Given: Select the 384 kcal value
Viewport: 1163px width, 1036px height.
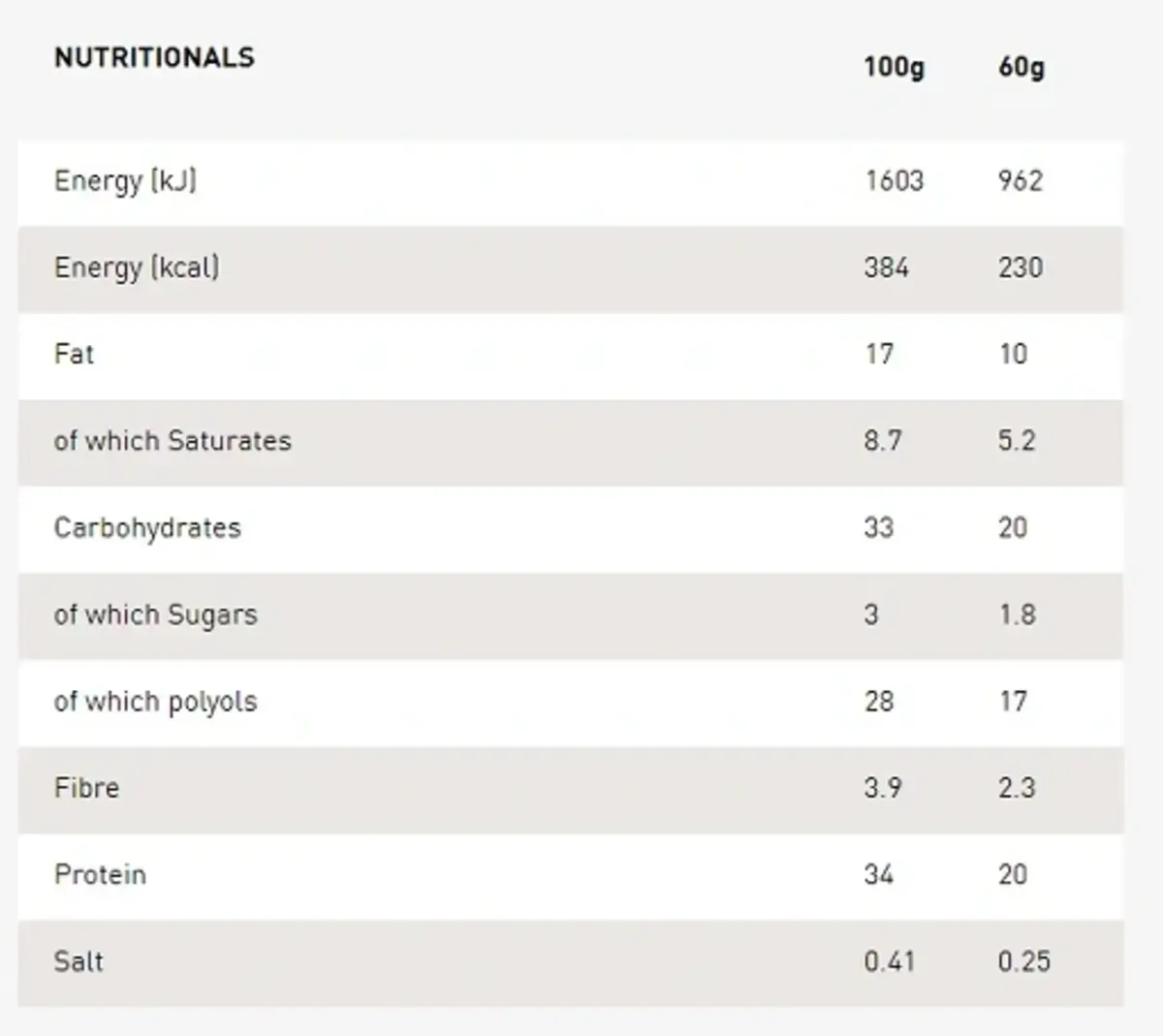Looking at the screenshot, I should pyautogui.click(x=886, y=267).
